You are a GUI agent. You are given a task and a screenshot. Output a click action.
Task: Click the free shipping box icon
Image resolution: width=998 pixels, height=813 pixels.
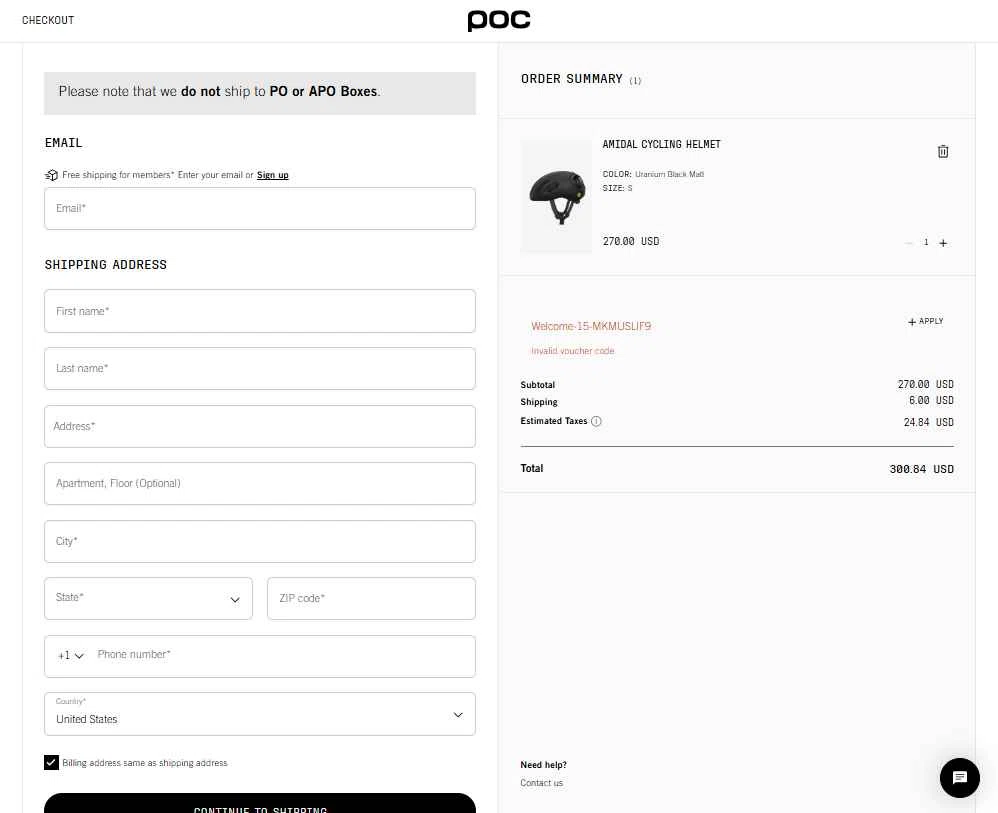click(52, 175)
